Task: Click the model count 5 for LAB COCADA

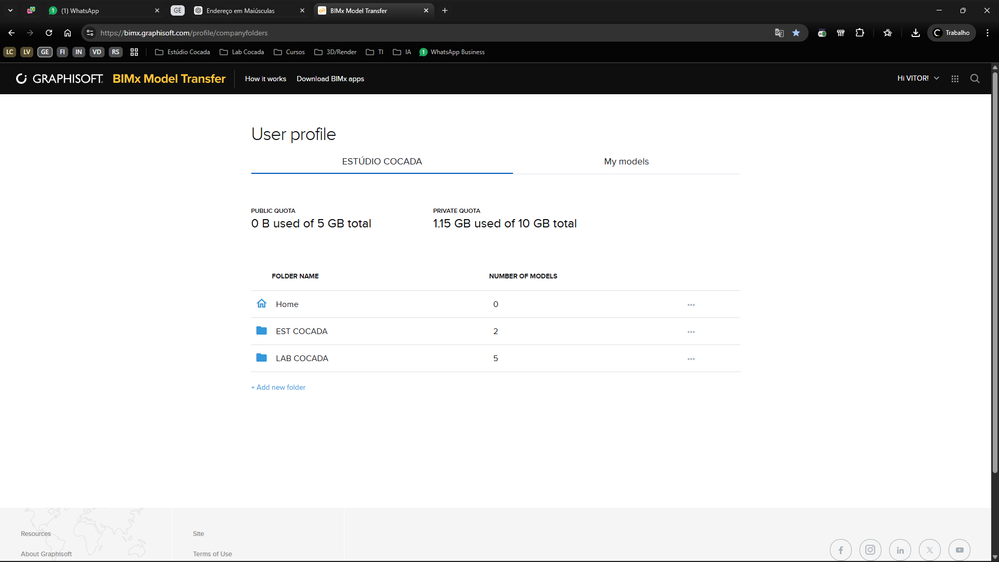Action: [x=495, y=358]
